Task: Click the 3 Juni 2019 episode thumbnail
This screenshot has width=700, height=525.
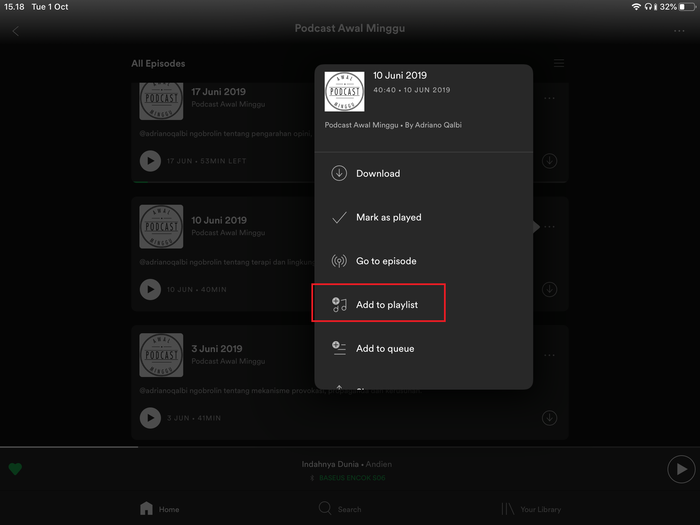Action: 161,355
